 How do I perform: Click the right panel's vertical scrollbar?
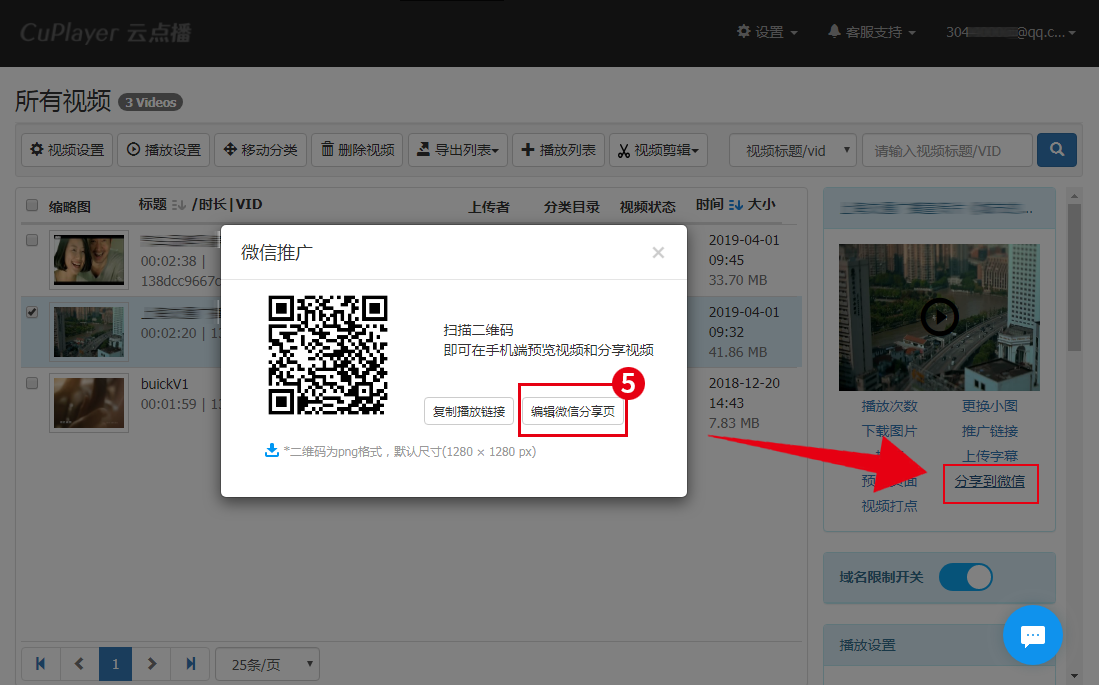[x=1074, y=277]
